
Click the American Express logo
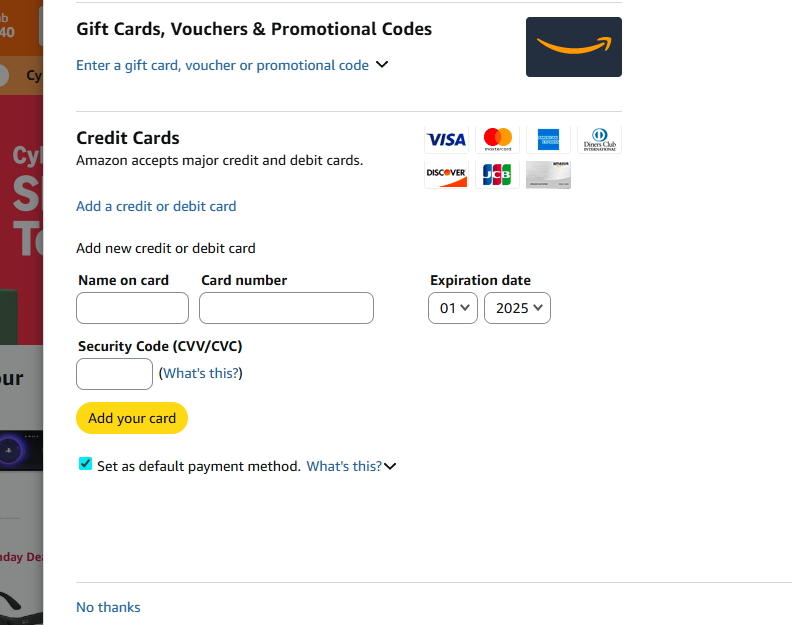pos(548,140)
